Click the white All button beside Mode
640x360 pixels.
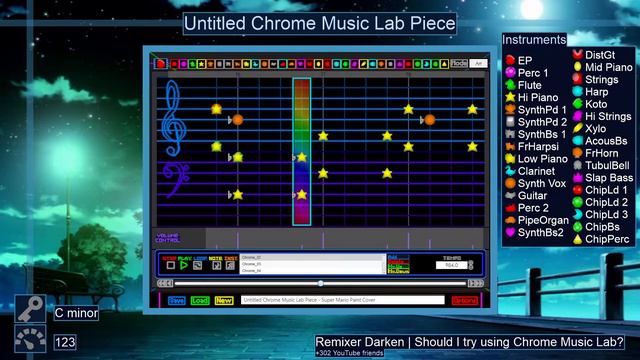click(x=478, y=64)
